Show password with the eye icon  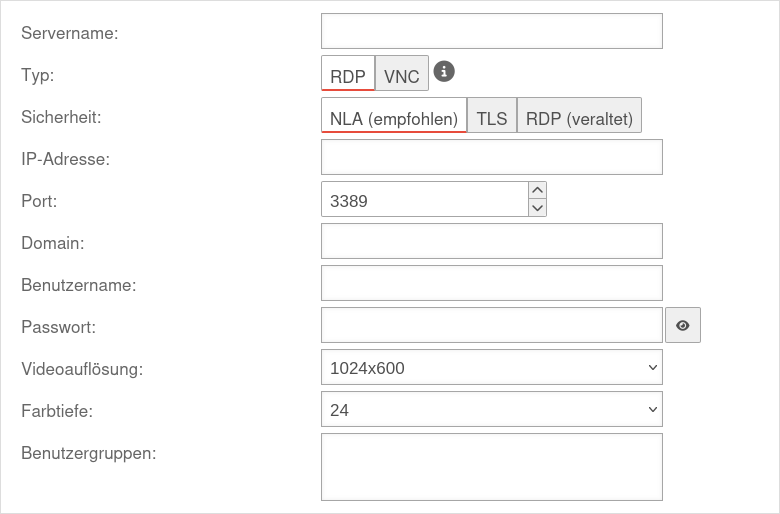683,325
